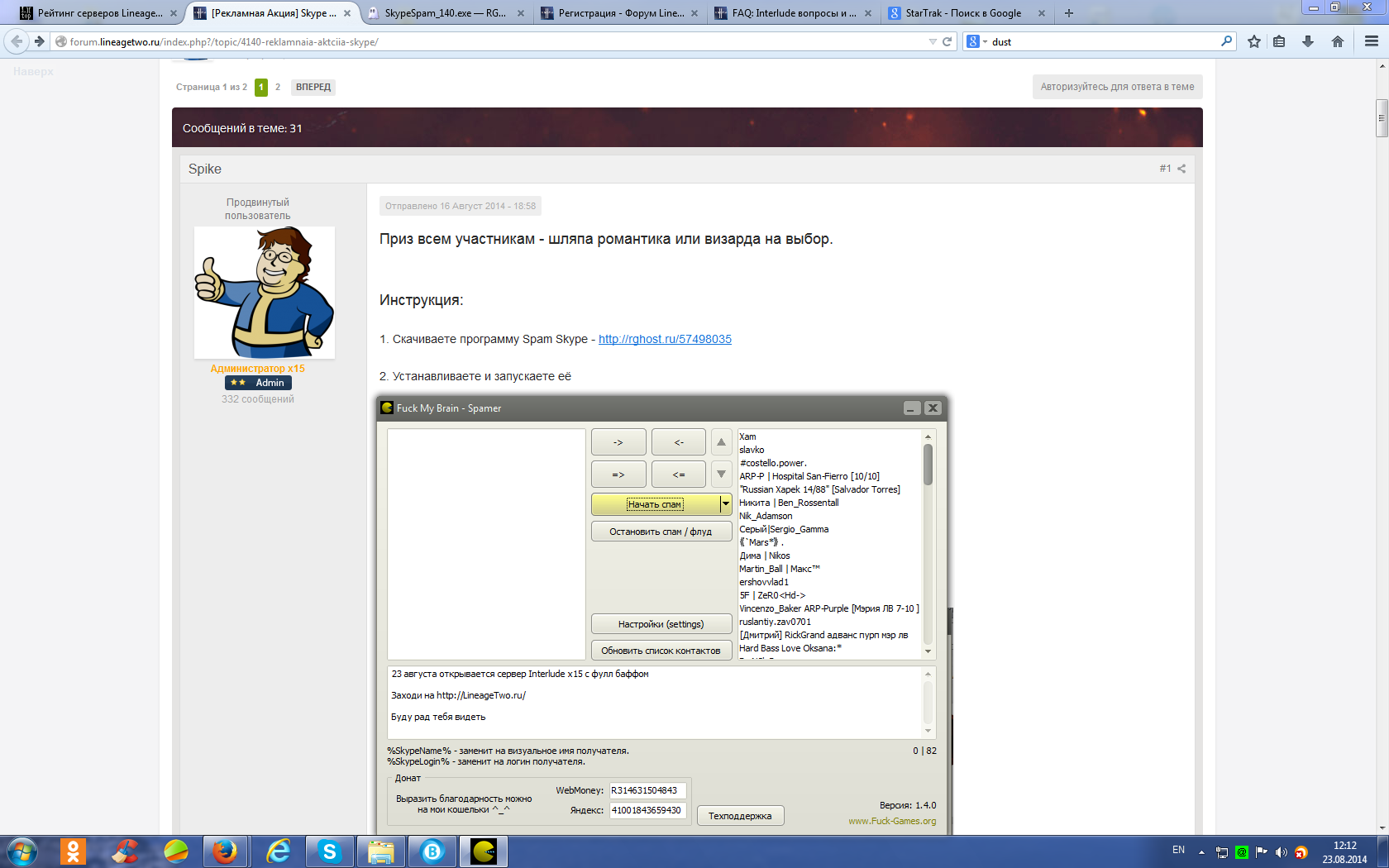Open dropdown arrow beside Начать спам

[725, 503]
